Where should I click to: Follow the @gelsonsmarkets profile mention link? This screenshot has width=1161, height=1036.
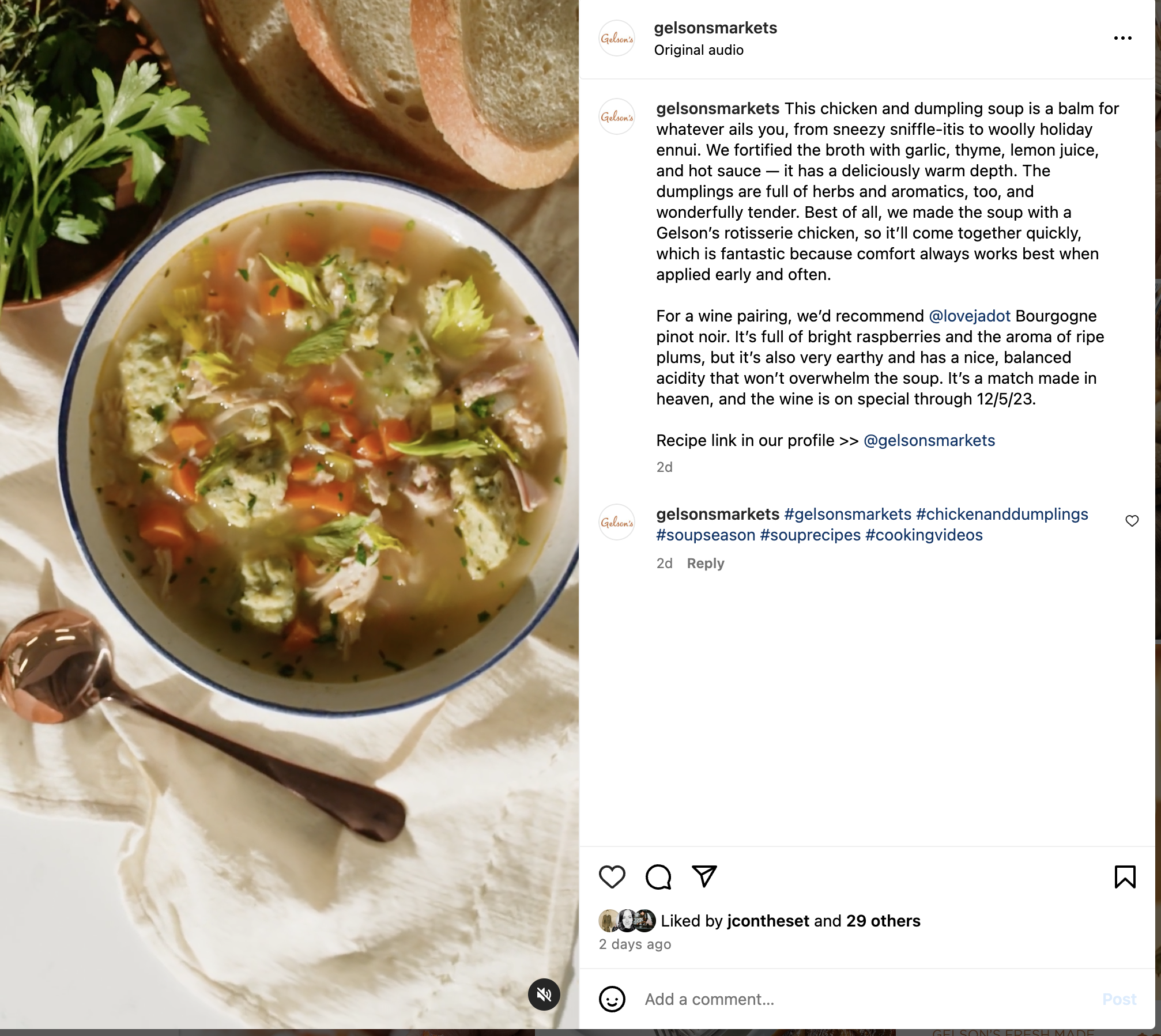coord(929,440)
